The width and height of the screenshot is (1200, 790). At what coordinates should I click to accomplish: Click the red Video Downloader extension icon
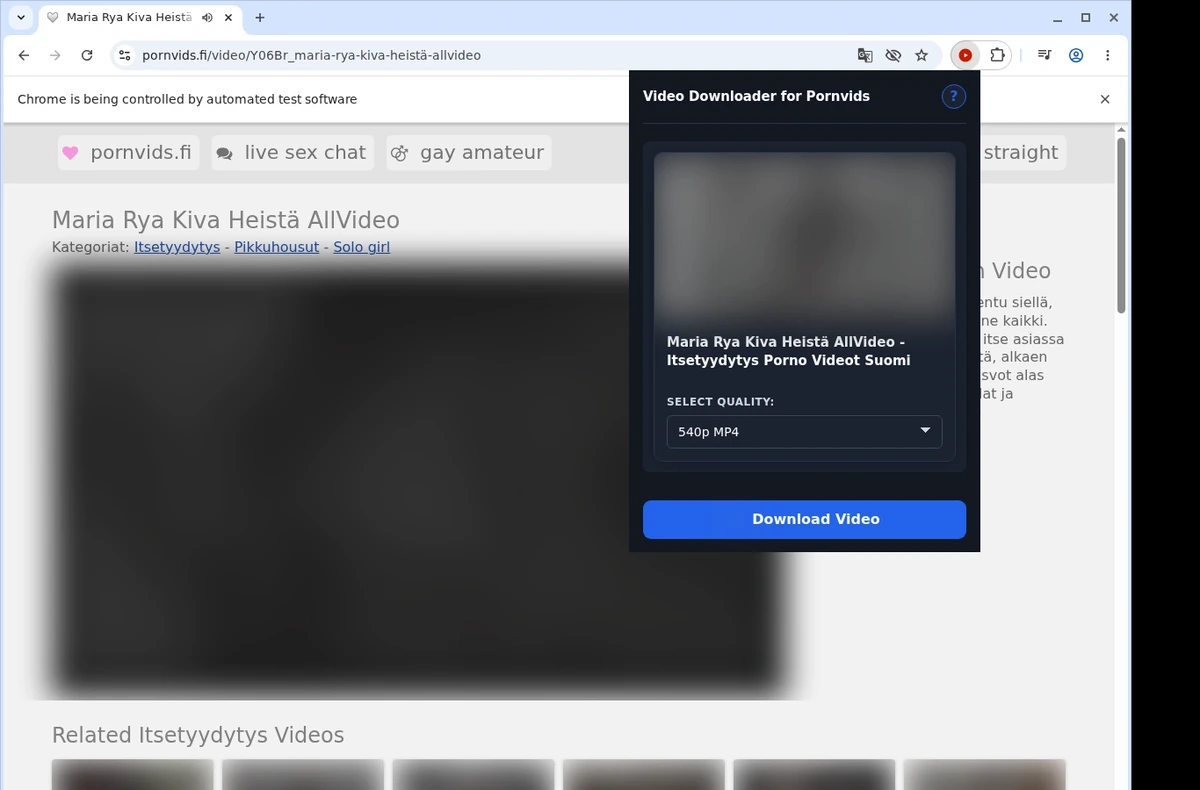[965, 55]
